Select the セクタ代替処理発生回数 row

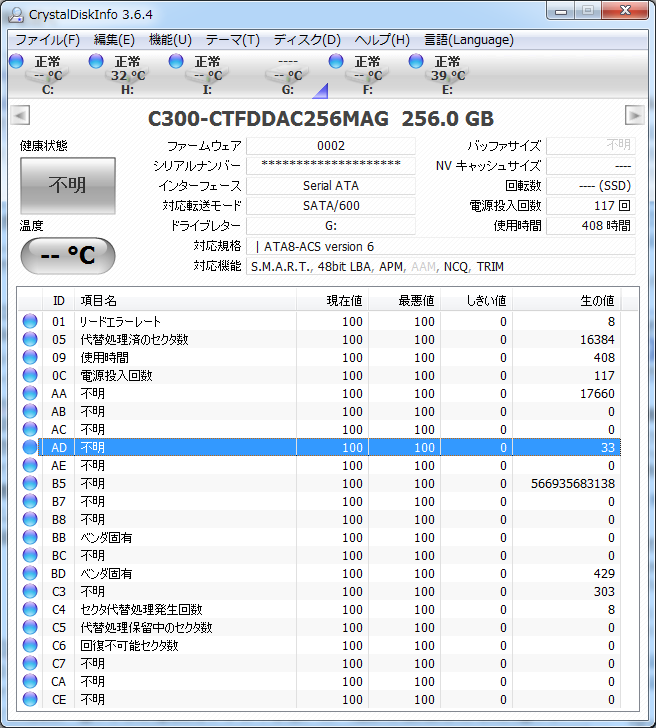[319, 609]
